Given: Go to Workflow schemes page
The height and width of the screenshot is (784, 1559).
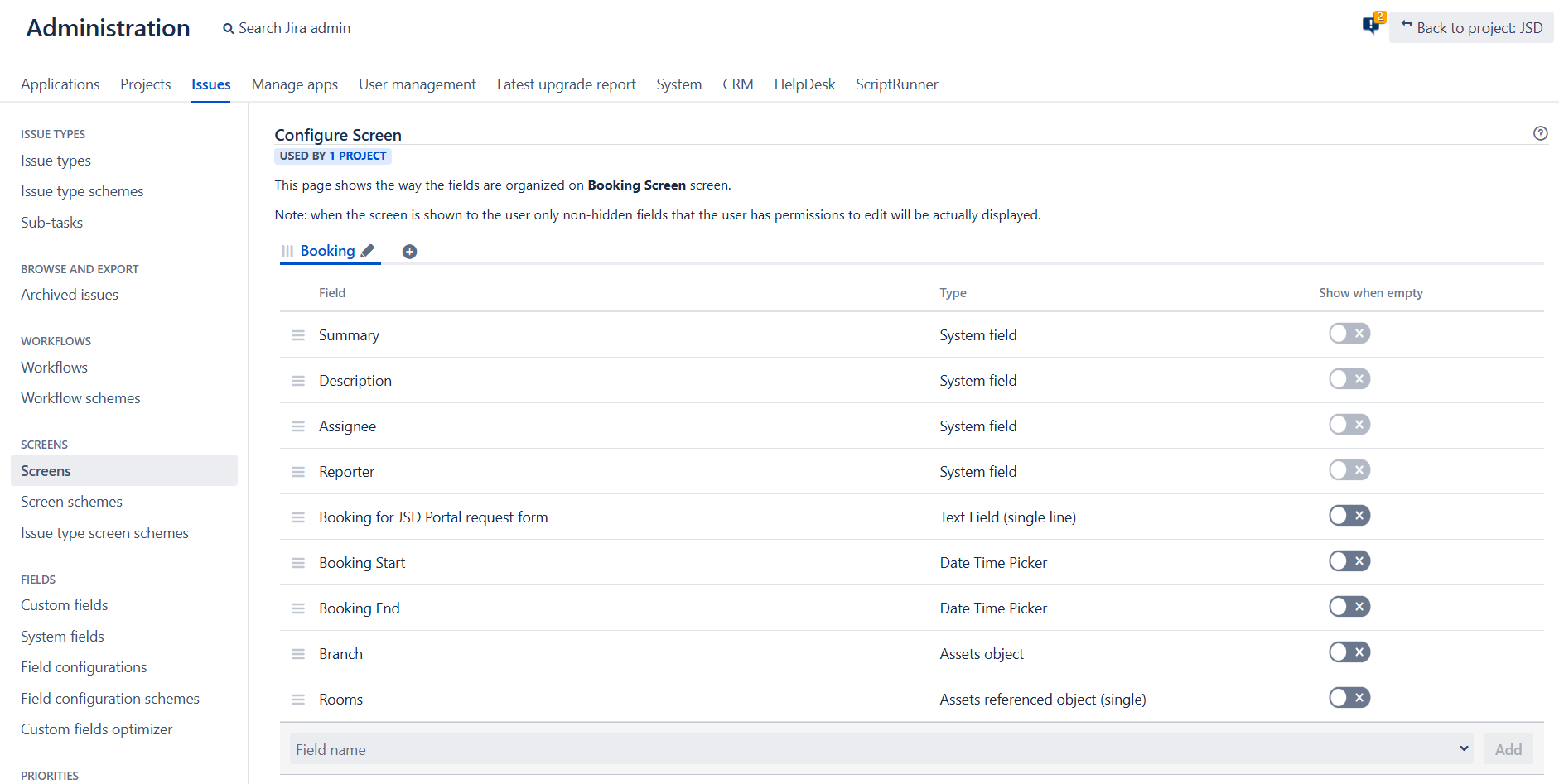Looking at the screenshot, I should (x=80, y=398).
